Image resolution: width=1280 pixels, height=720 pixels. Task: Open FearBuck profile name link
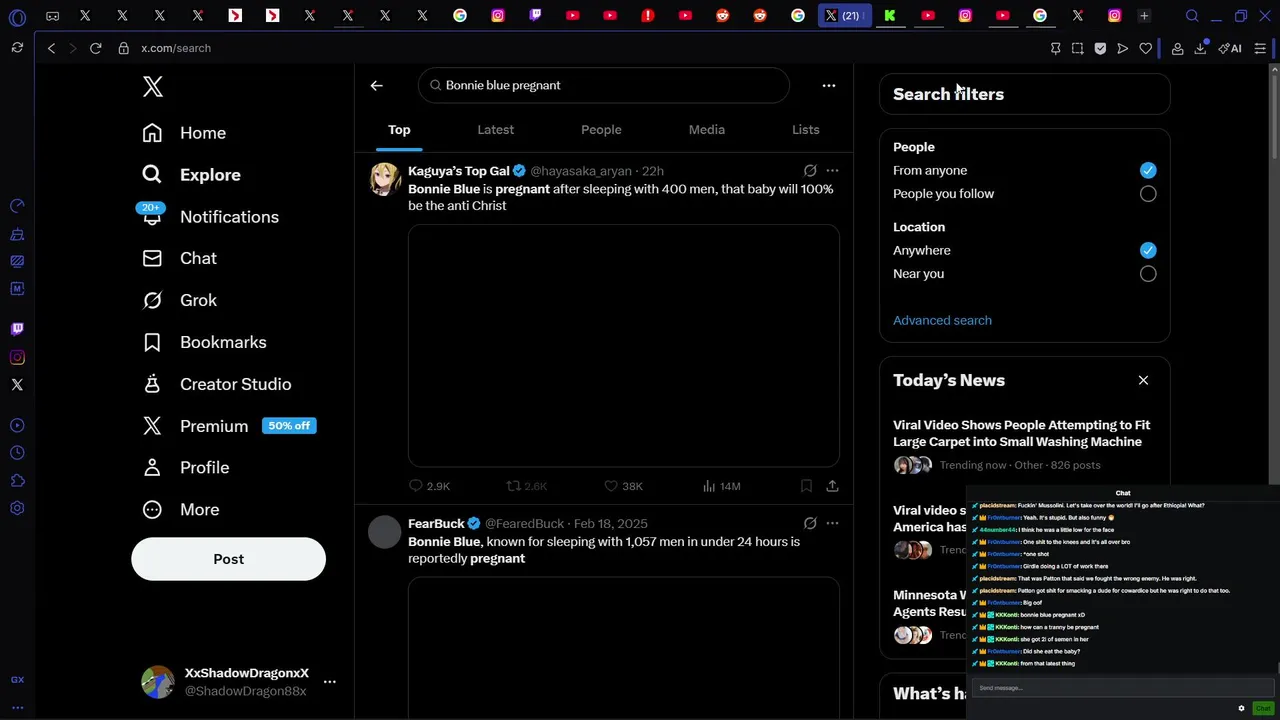coord(436,523)
